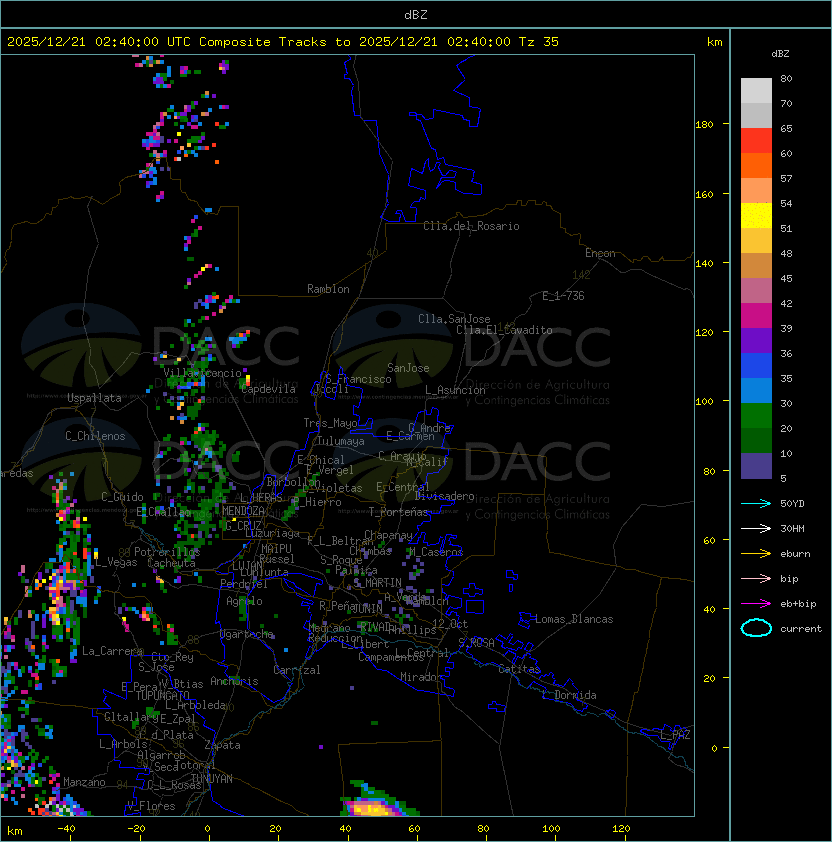Click the 'Manzano' place label
Screen dimensions: 832x842
(84, 782)
